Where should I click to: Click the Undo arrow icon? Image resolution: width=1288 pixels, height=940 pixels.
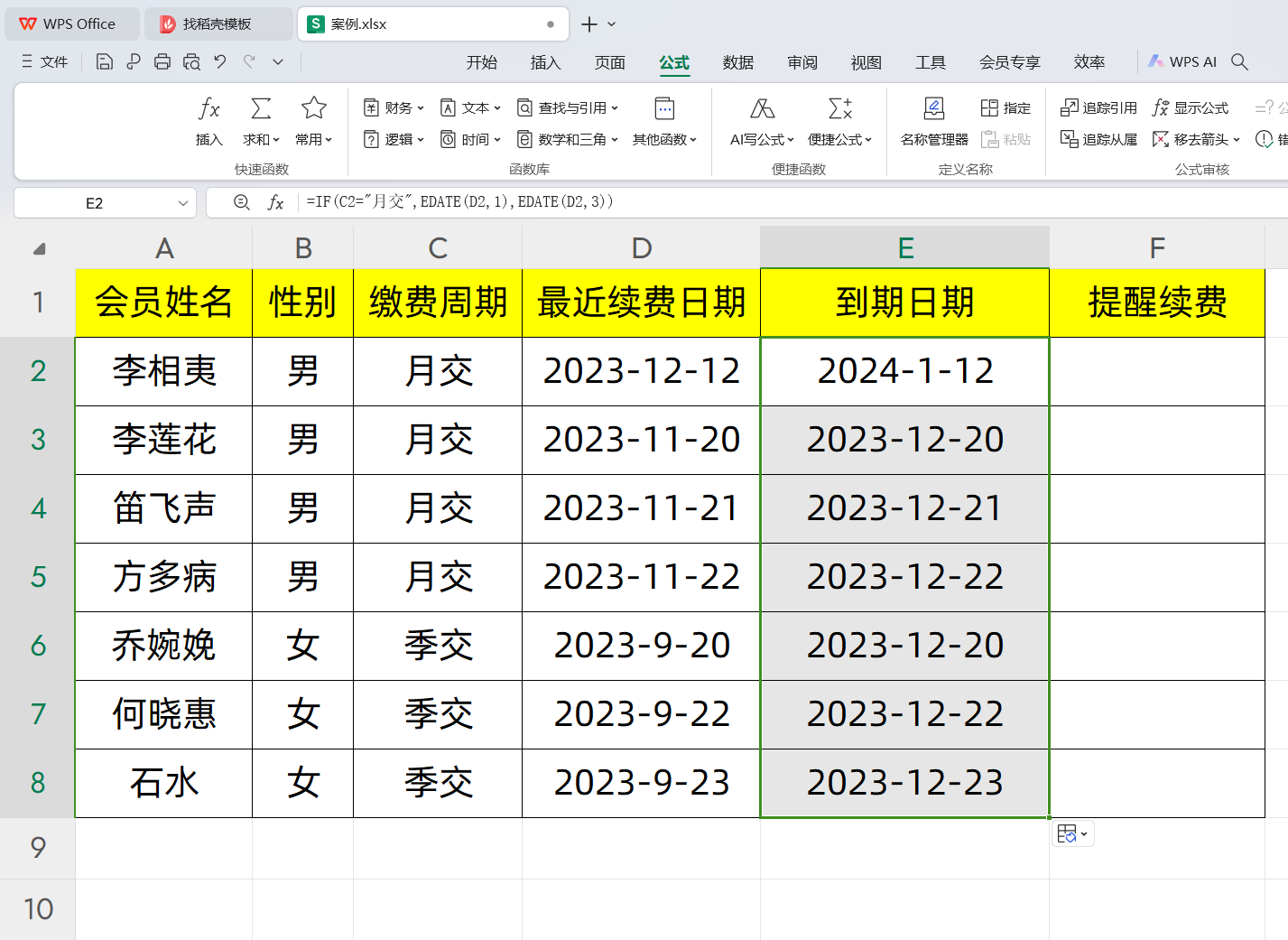tap(220, 61)
